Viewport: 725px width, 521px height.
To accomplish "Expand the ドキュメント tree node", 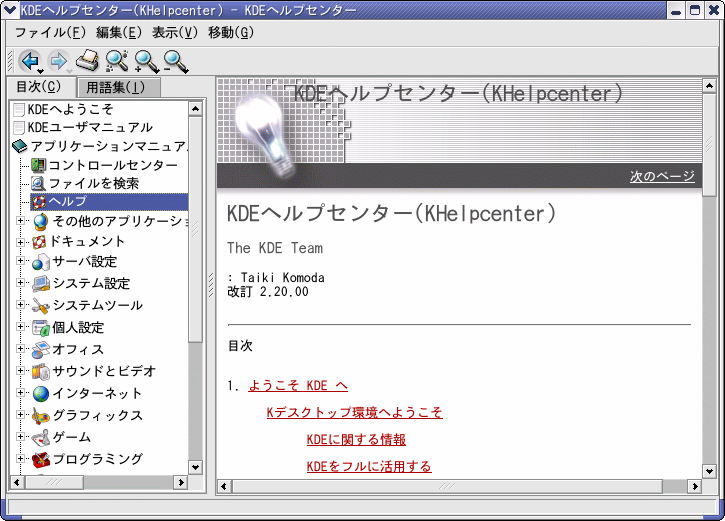I will pyautogui.click(x=20, y=242).
